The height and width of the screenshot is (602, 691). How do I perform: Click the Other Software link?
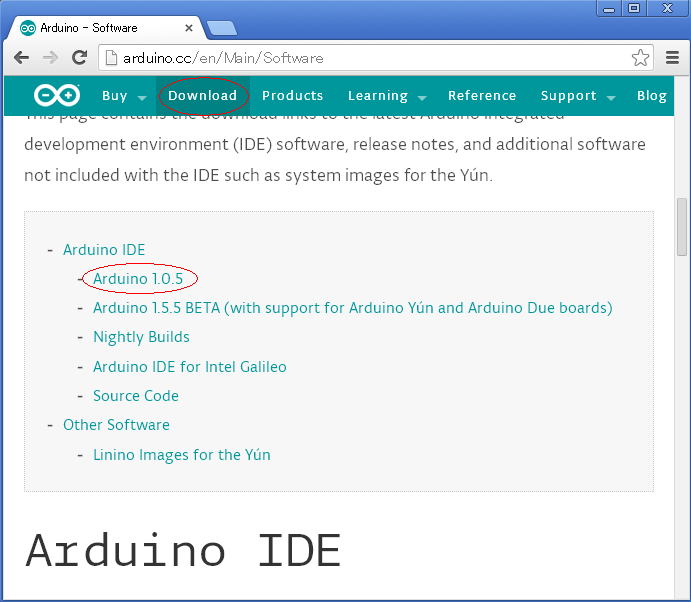(116, 425)
